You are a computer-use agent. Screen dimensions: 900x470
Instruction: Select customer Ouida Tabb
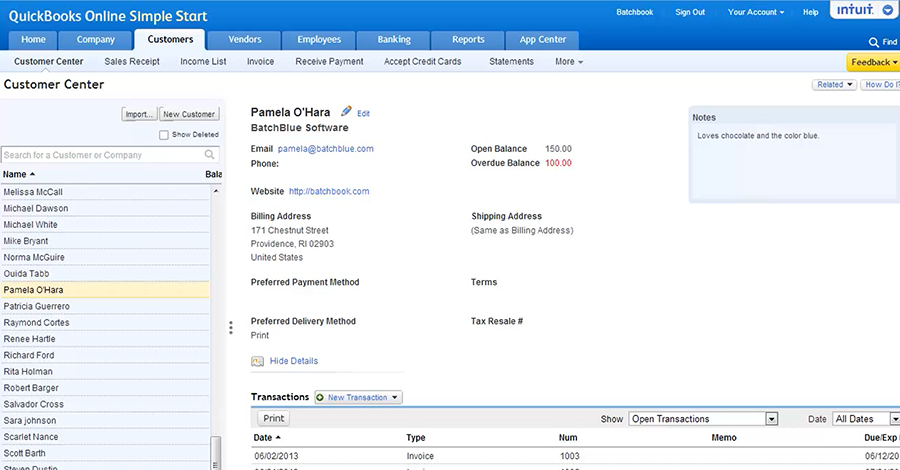pyautogui.click(x=106, y=274)
